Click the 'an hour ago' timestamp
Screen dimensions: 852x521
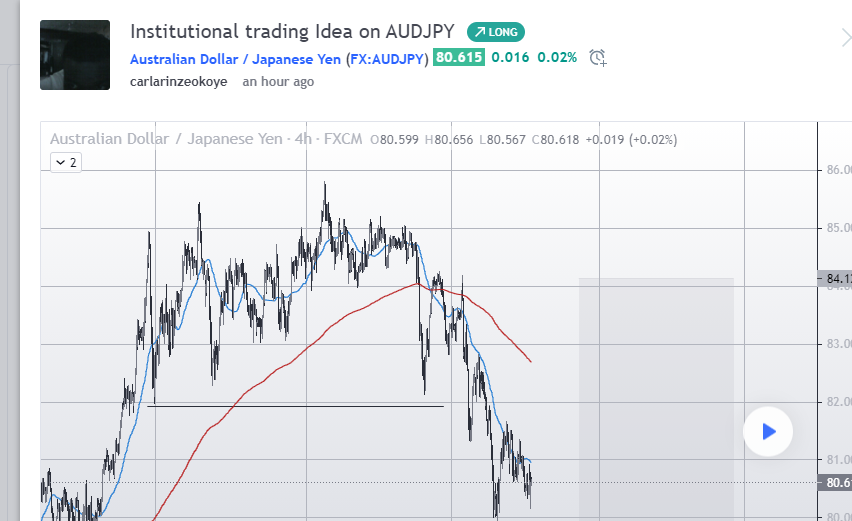pyautogui.click(x=278, y=82)
